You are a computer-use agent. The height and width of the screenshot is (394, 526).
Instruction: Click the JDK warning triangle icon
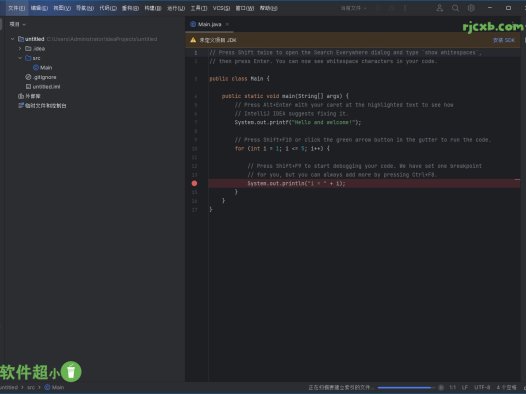click(x=193, y=40)
